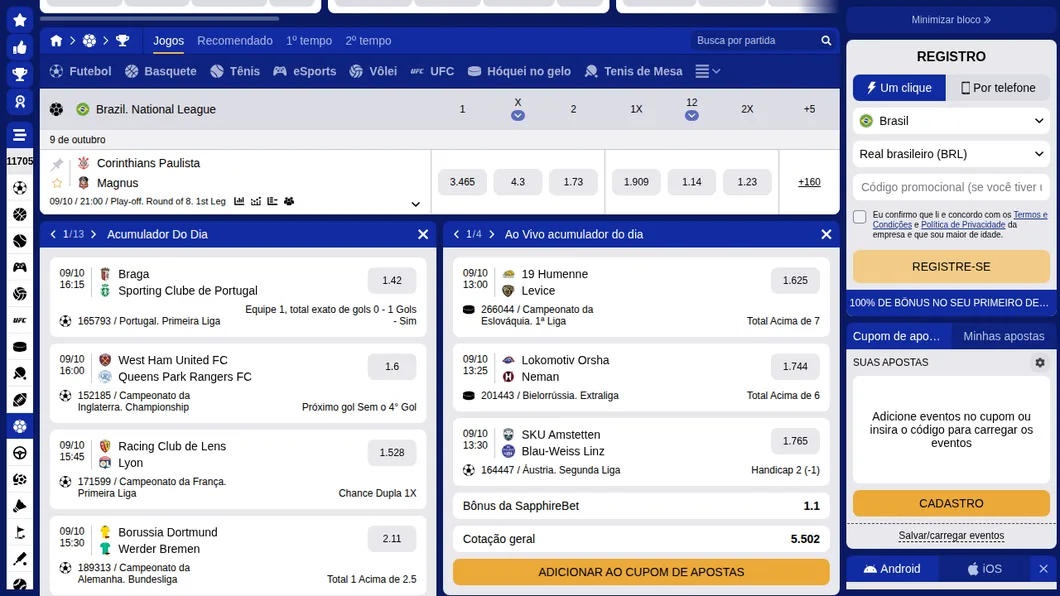Viewport: 1060px width, 596px height.
Task: Close Acumulador Do Dia panel
Action: [423, 234]
